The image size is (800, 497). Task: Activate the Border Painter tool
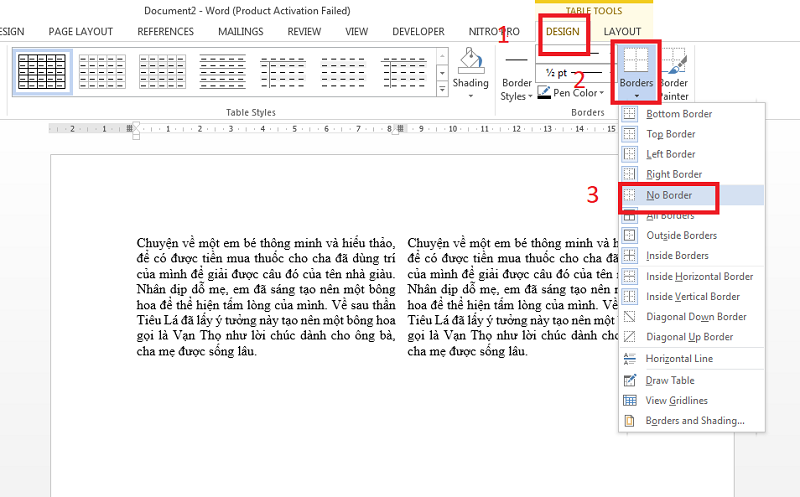click(674, 74)
